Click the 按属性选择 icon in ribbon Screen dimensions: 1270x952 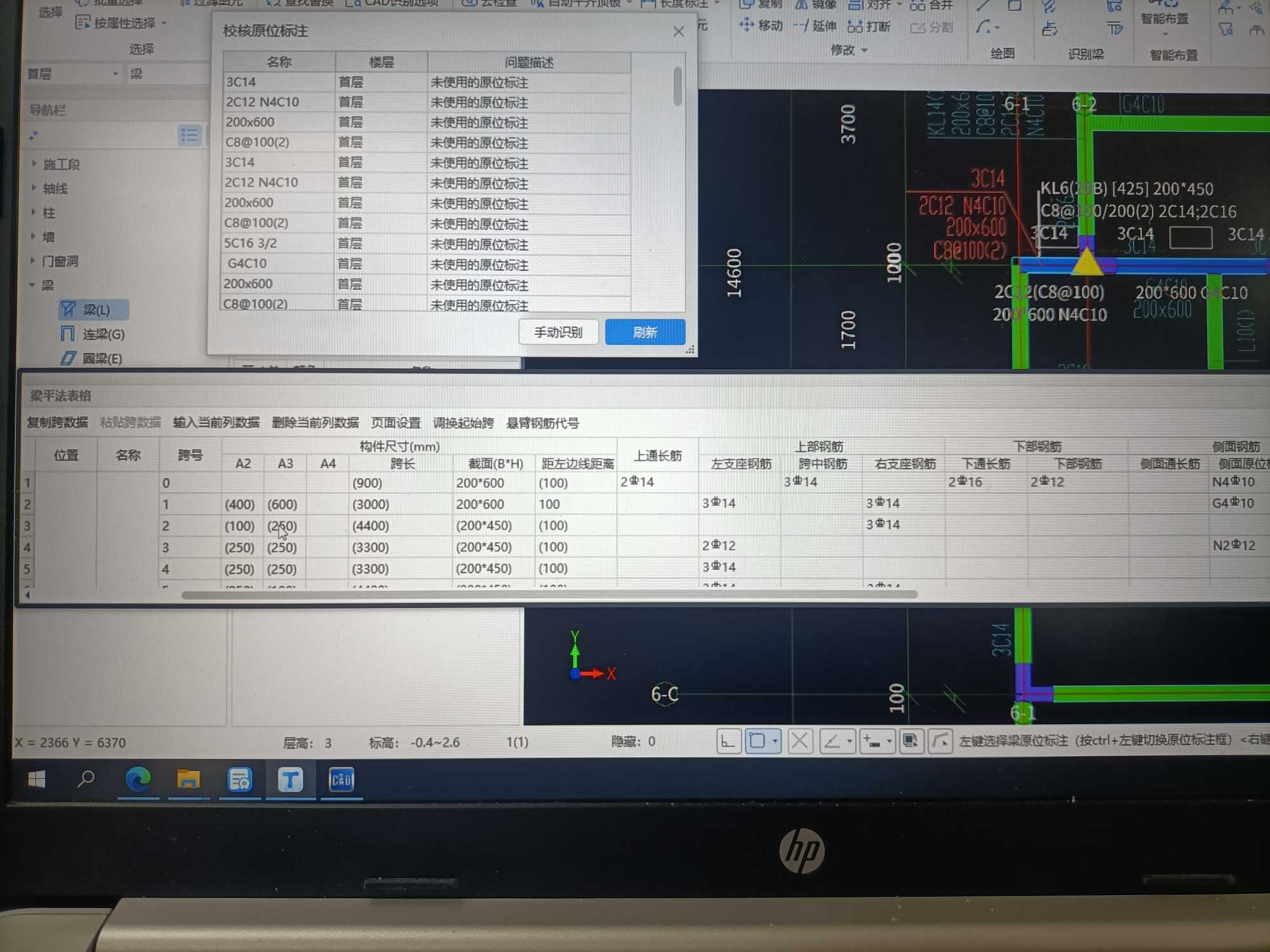coord(83,23)
